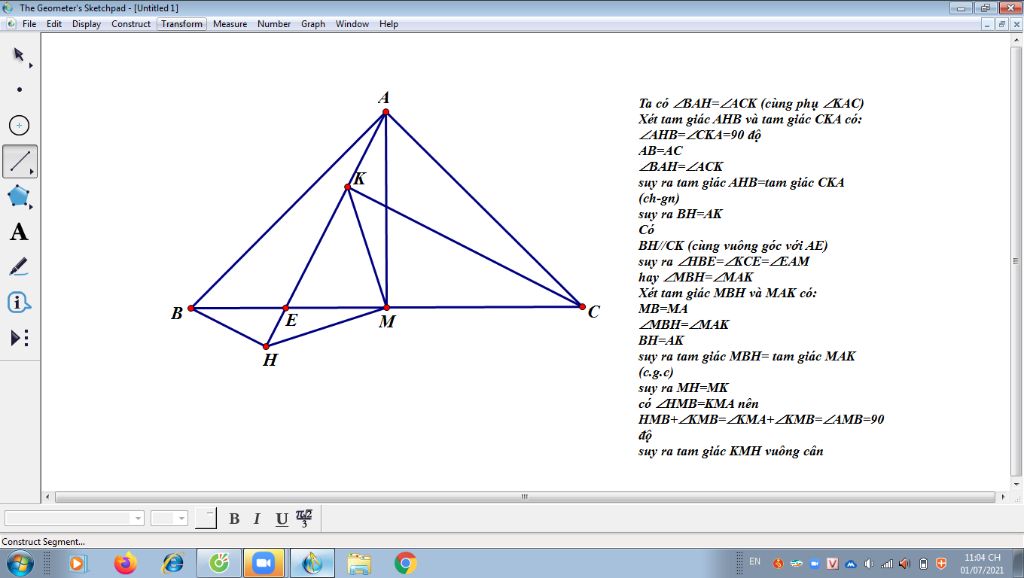Click horizontal scrollbar right arrow
The width and height of the screenshot is (1024, 578).
[1004, 497]
